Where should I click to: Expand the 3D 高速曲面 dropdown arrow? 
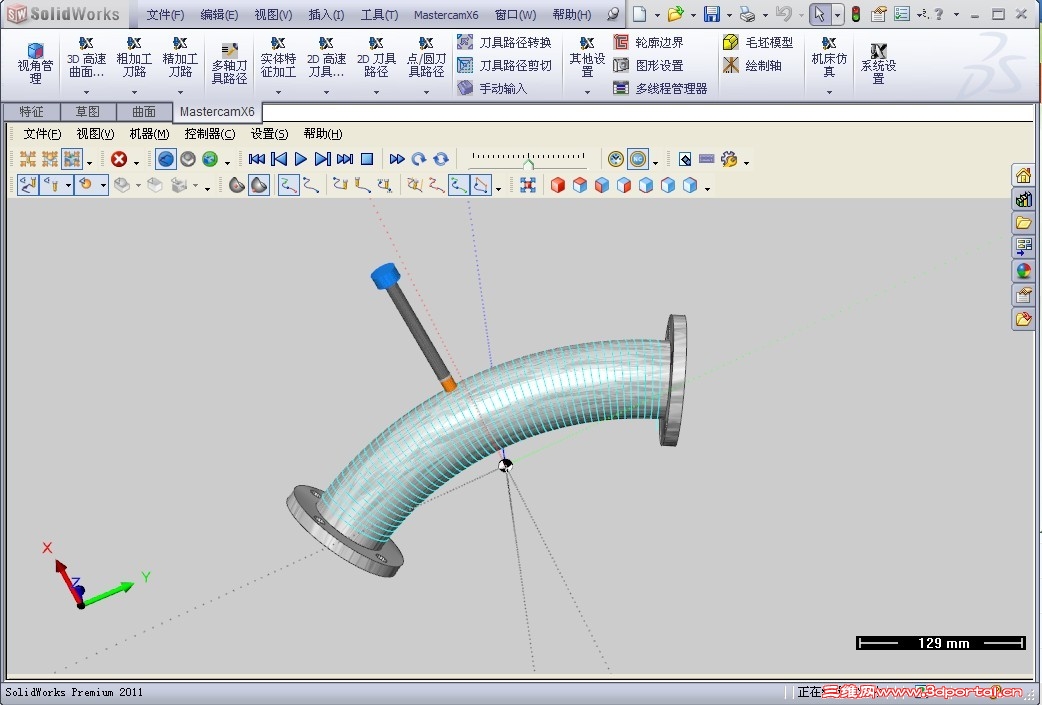[86, 92]
